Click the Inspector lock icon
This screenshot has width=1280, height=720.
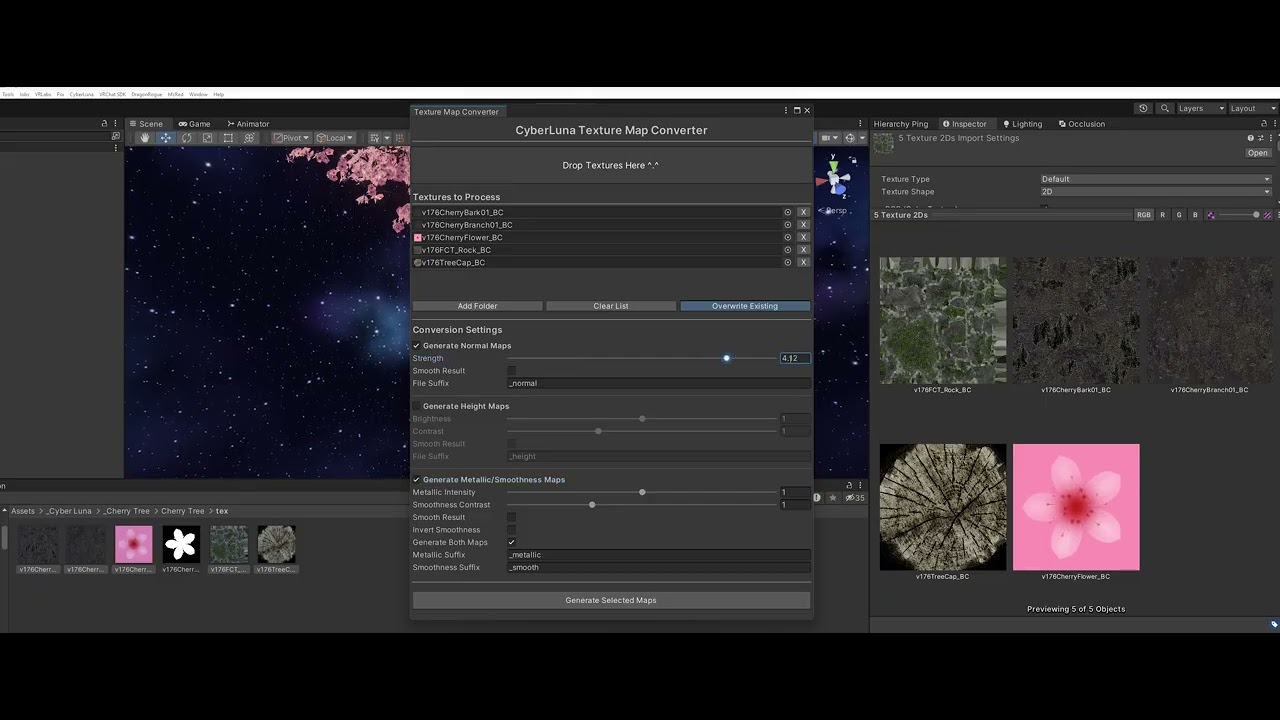click(1264, 124)
